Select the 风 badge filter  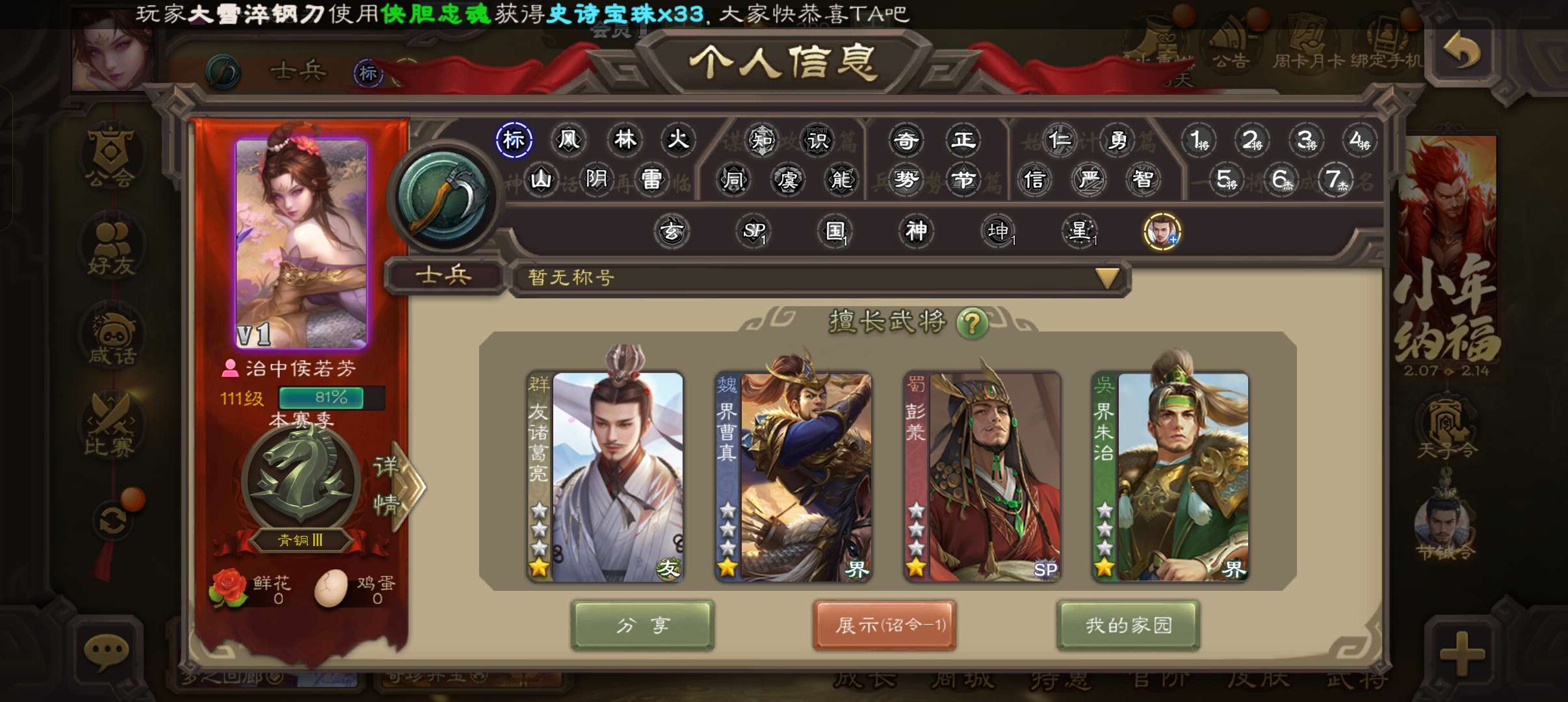tap(569, 140)
